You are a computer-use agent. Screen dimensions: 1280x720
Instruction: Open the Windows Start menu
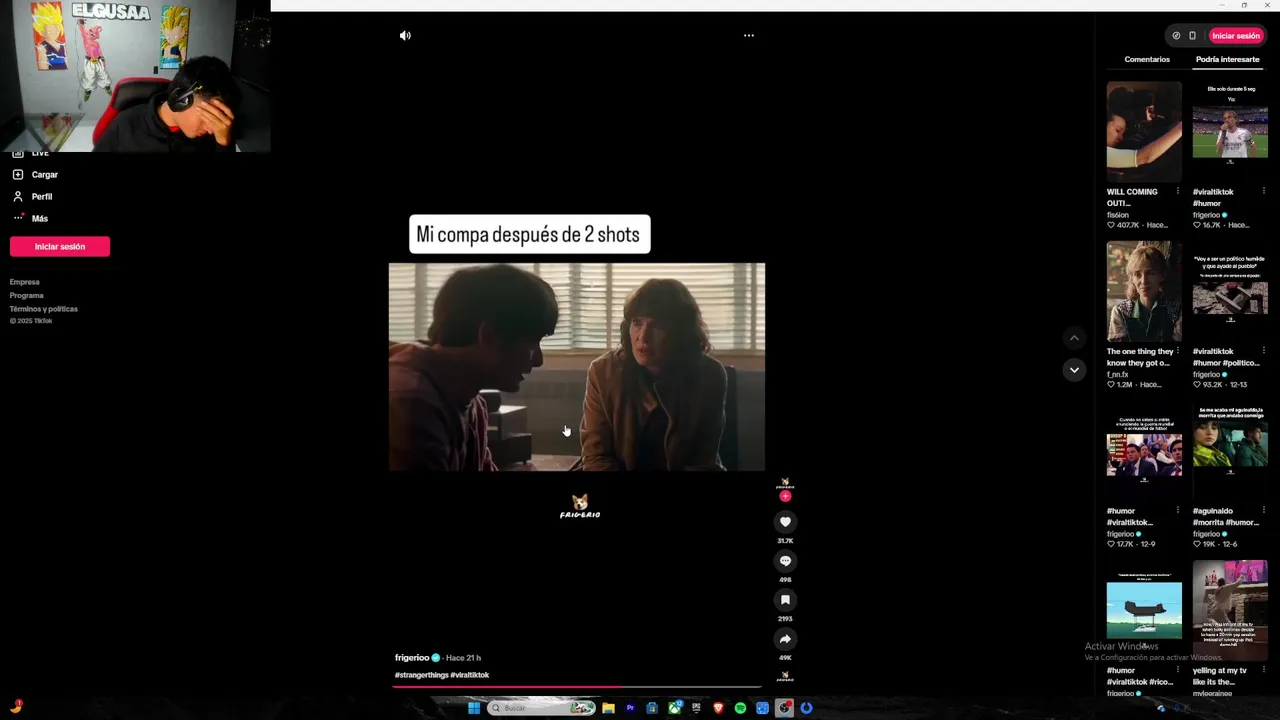(474, 708)
